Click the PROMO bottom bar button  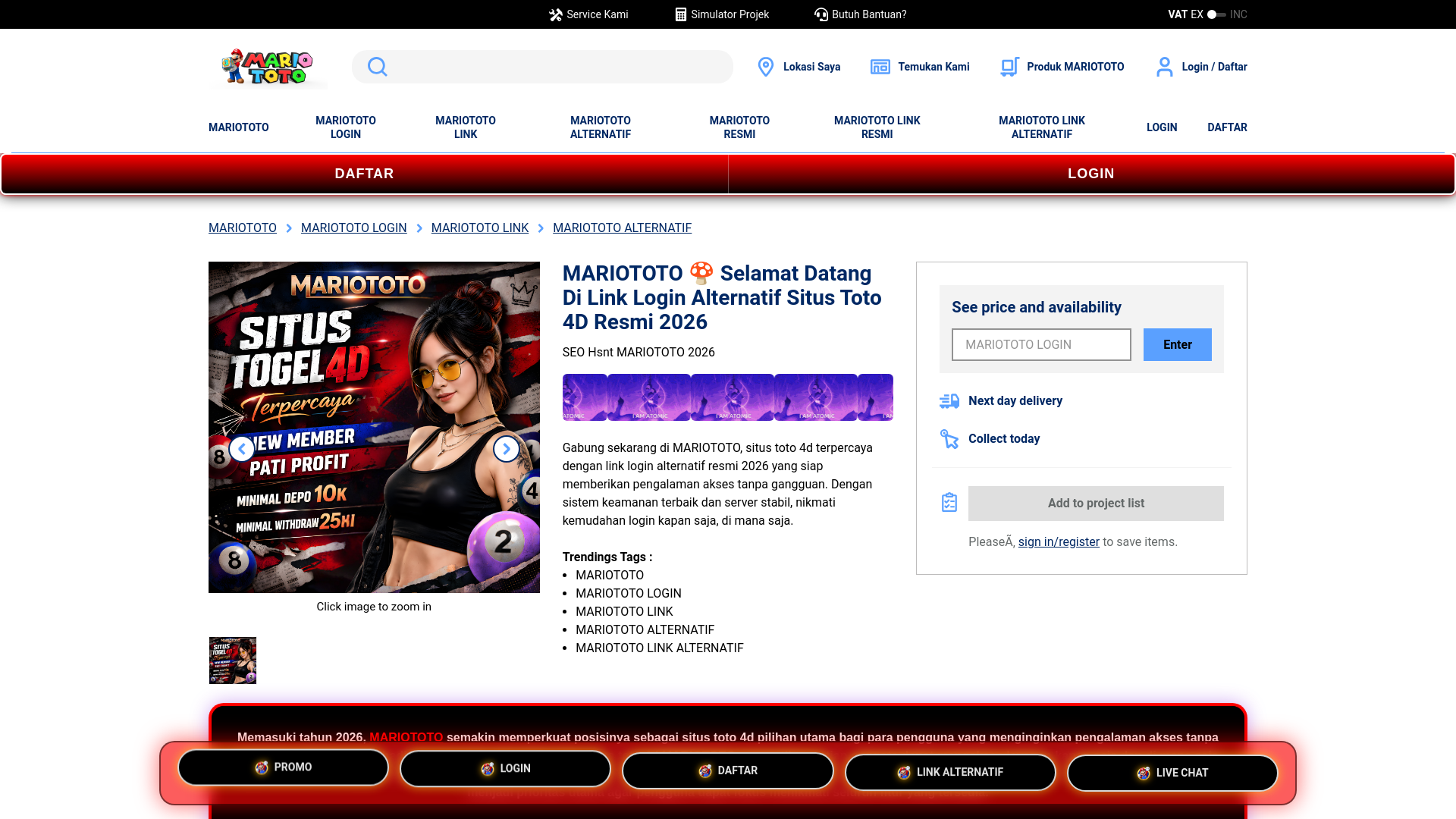pyautogui.click(x=284, y=767)
